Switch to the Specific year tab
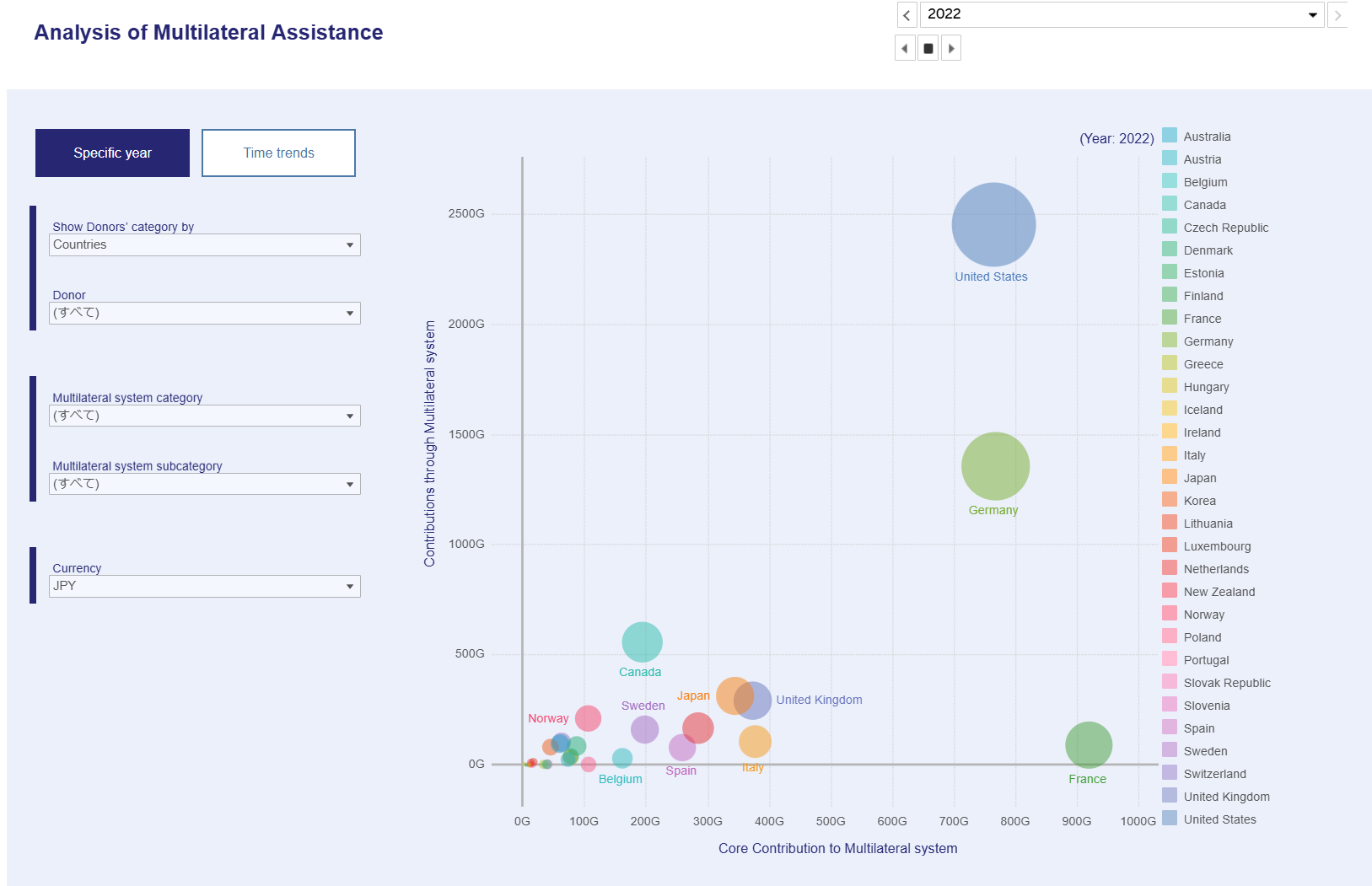 (x=112, y=153)
